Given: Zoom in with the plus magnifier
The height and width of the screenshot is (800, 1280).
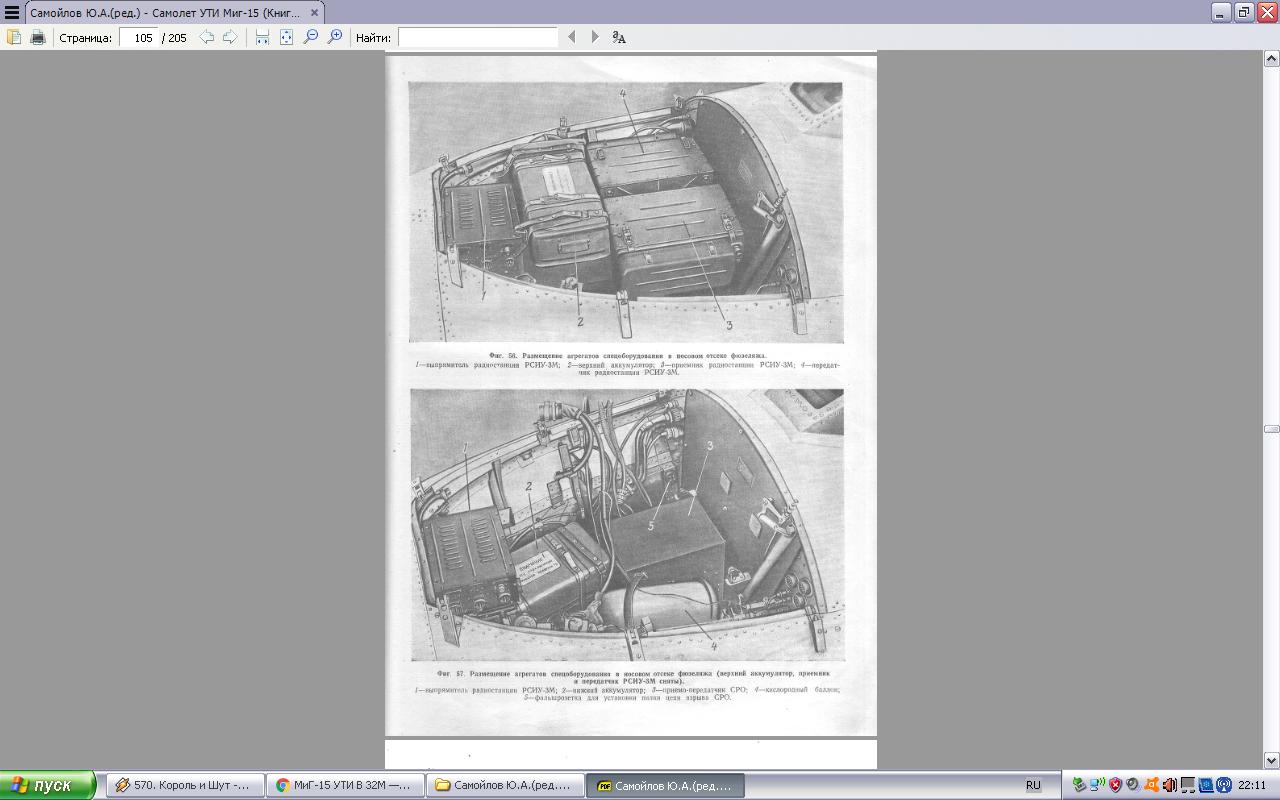Looking at the screenshot, I should [x=335, y=37].
